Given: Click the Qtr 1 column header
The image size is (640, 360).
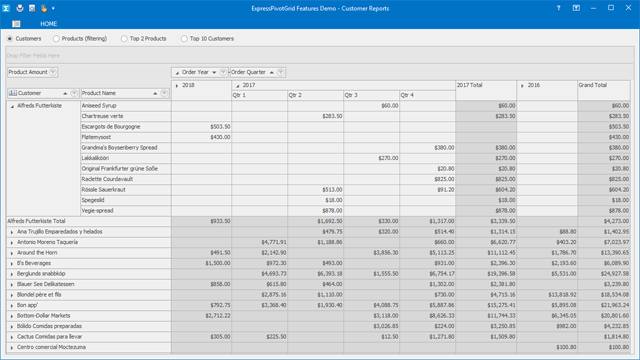Looking at the screenshot, I should pyautogui.click(x=260, y=95).
